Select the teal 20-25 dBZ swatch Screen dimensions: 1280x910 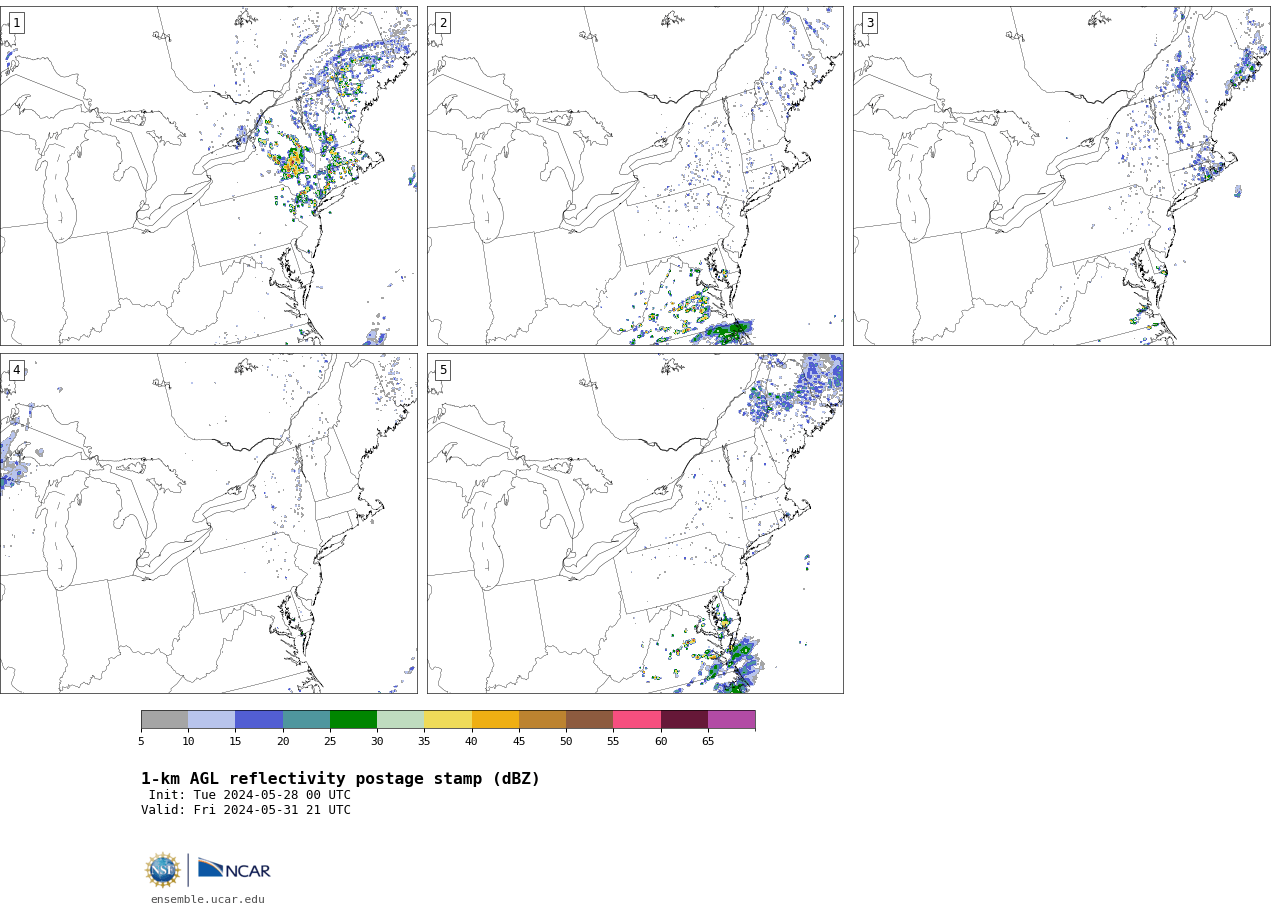(306, 720)
